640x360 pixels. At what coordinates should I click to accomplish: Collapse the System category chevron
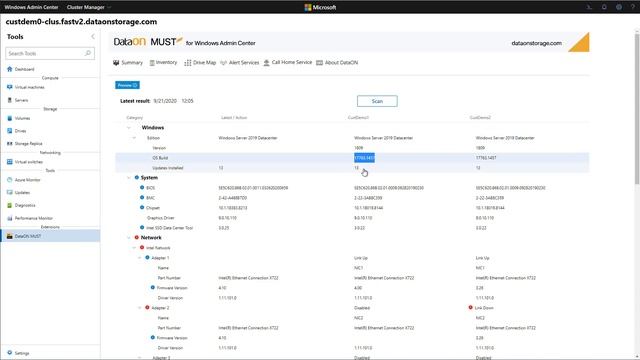129,178
